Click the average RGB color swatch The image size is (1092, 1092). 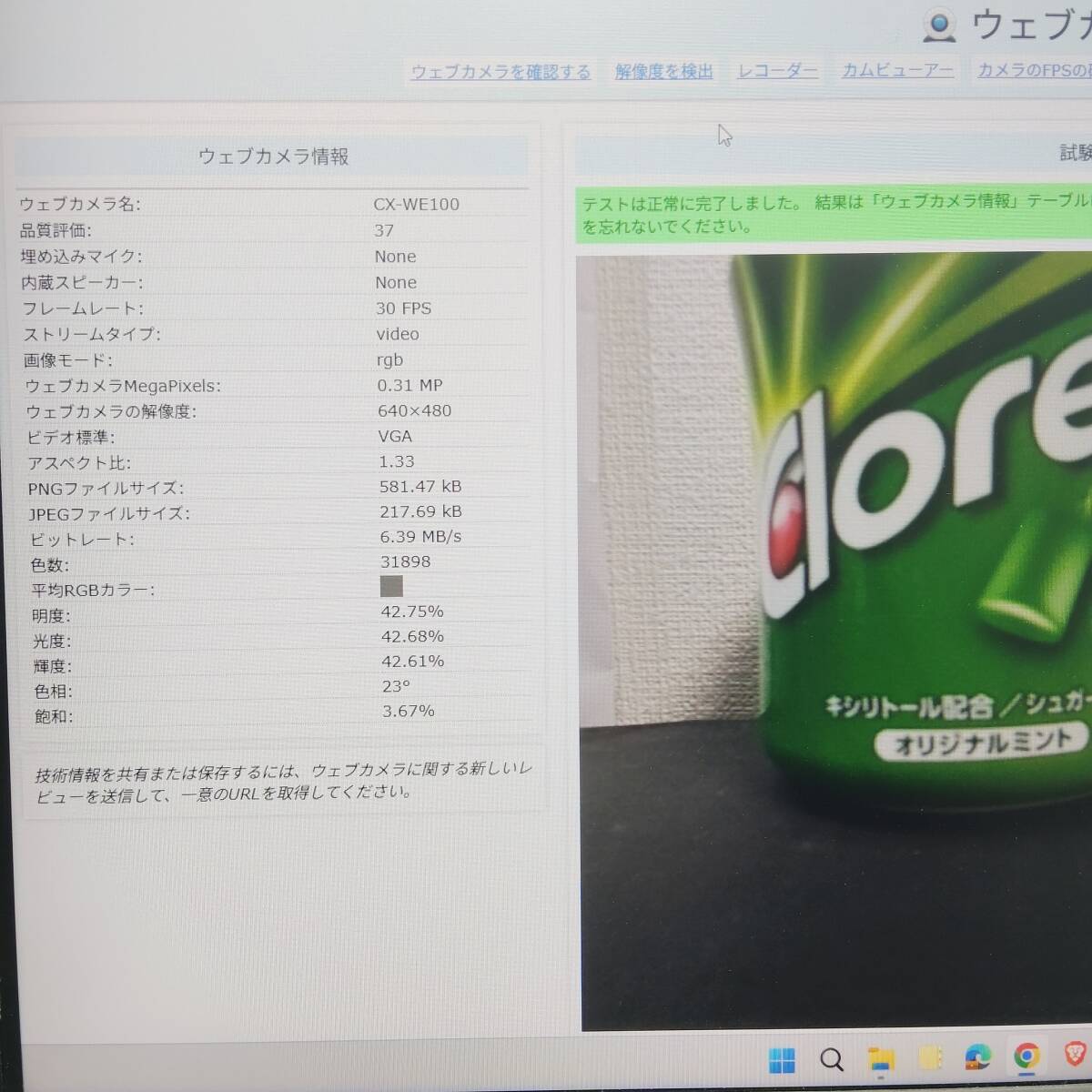(391, 587)
